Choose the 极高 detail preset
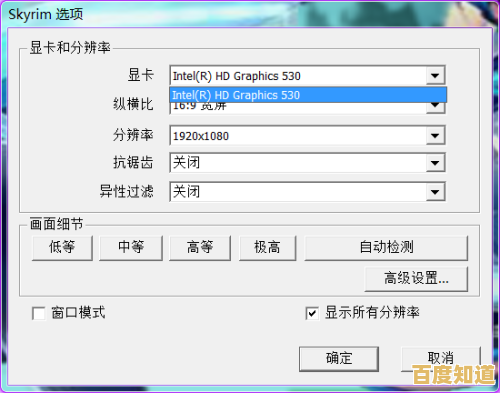The image size is (500, 393). point(267,248)
